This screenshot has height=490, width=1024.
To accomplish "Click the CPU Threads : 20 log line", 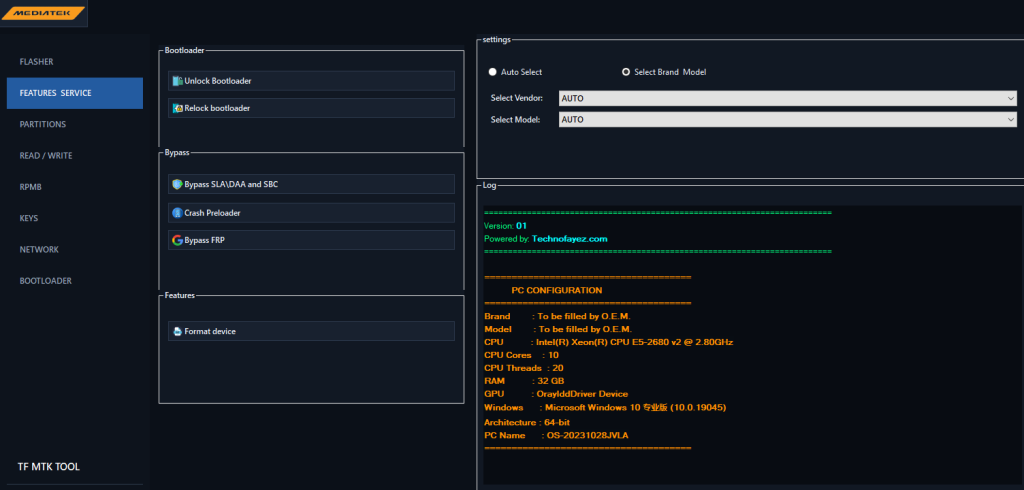I will point(524,368).
